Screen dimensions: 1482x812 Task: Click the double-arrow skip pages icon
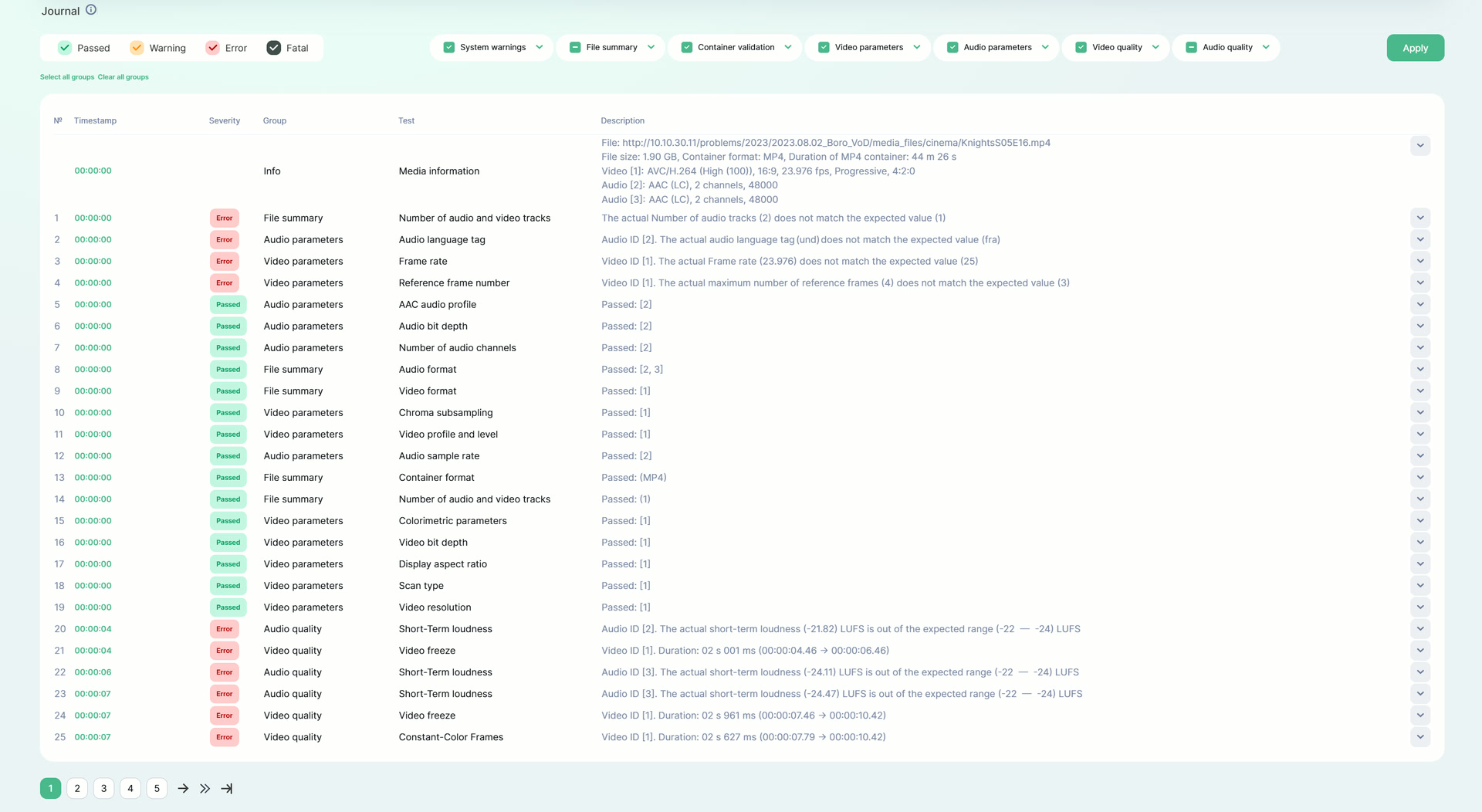205,788
